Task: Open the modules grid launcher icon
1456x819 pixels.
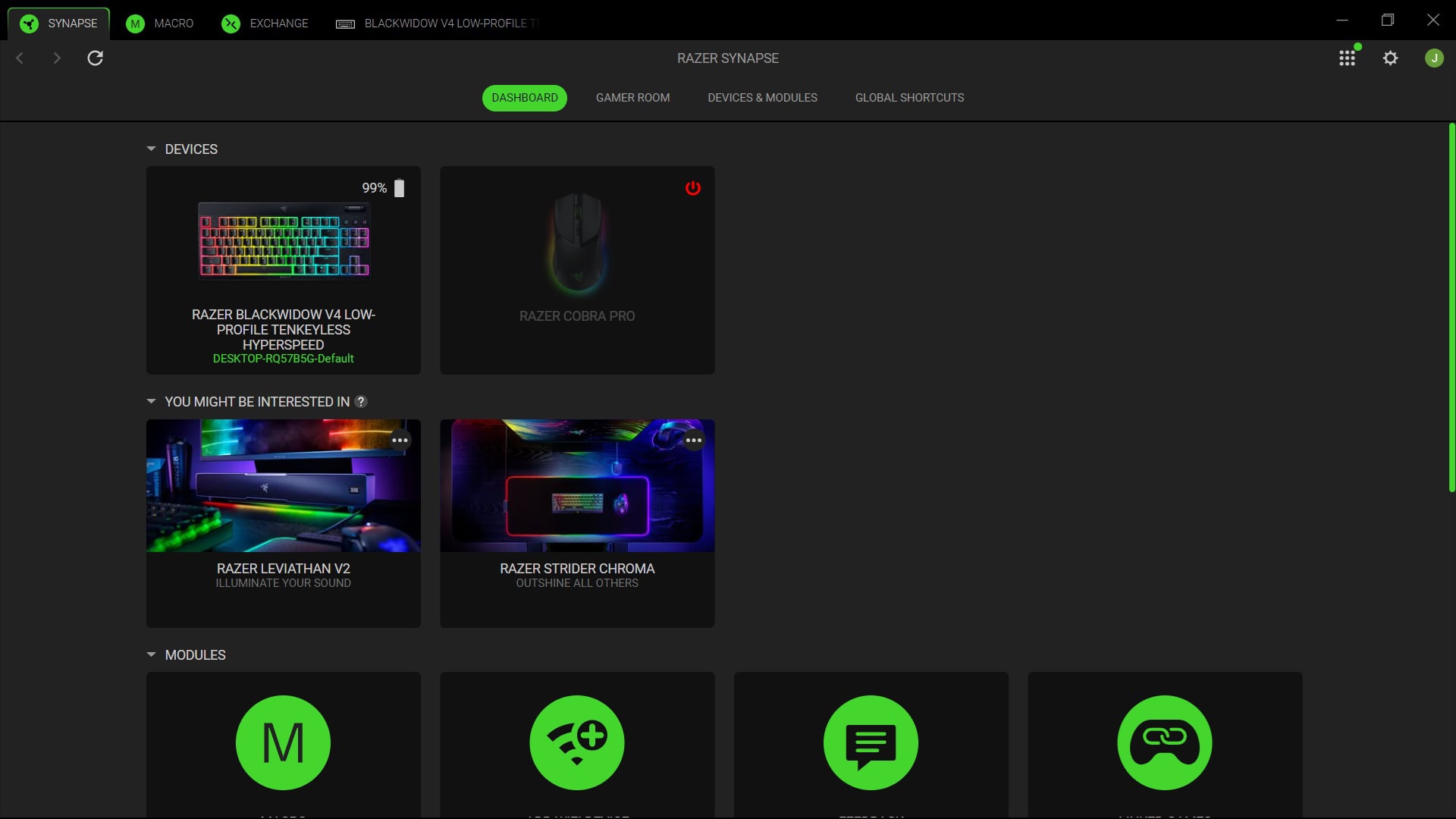Action: pyautogui.click(x=1348, y=58)
